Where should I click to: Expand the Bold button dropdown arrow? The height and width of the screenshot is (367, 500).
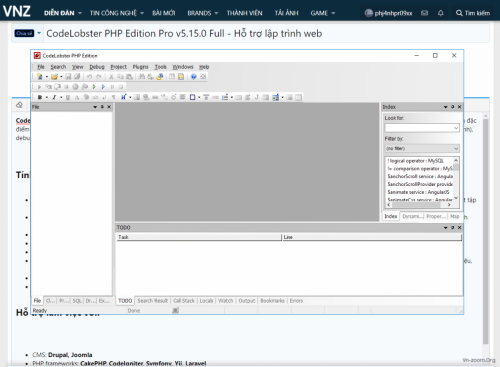47,97
